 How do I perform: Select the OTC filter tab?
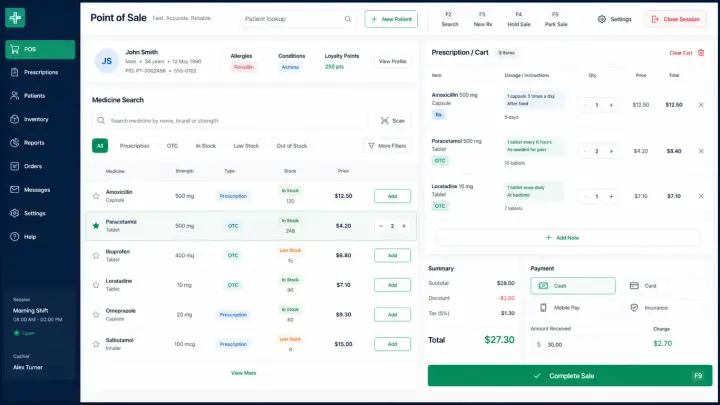(172, 146)
